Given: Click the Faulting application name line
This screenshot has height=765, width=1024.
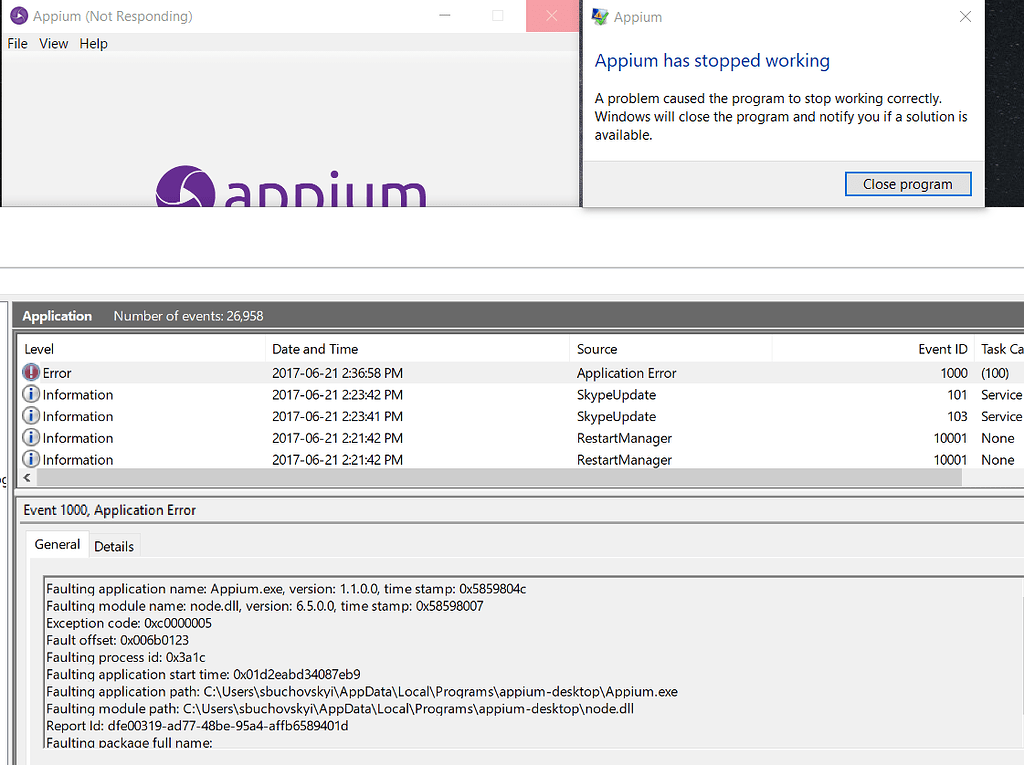Looking at the screenshot, I should pos(286,589).
